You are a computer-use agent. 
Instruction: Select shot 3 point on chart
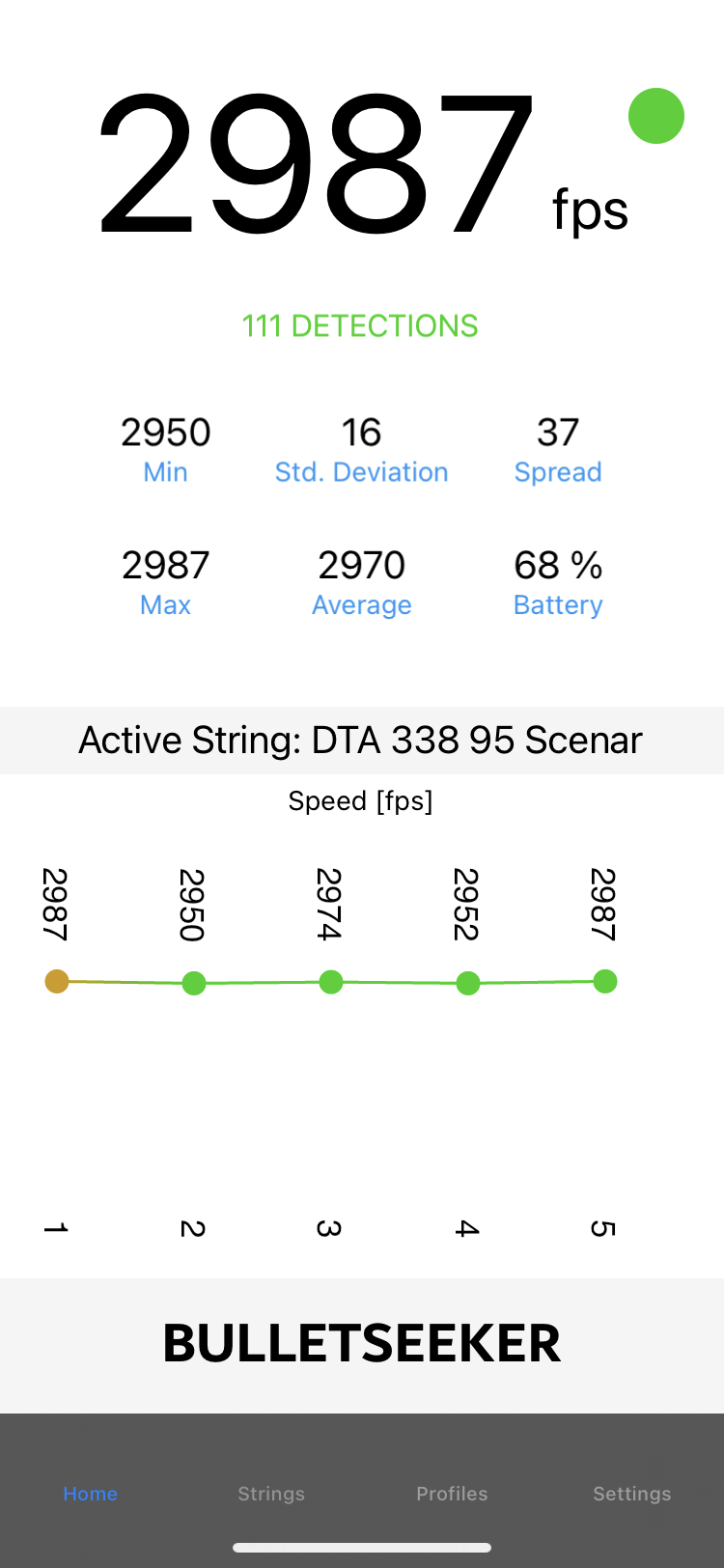[x=331, y=983]
